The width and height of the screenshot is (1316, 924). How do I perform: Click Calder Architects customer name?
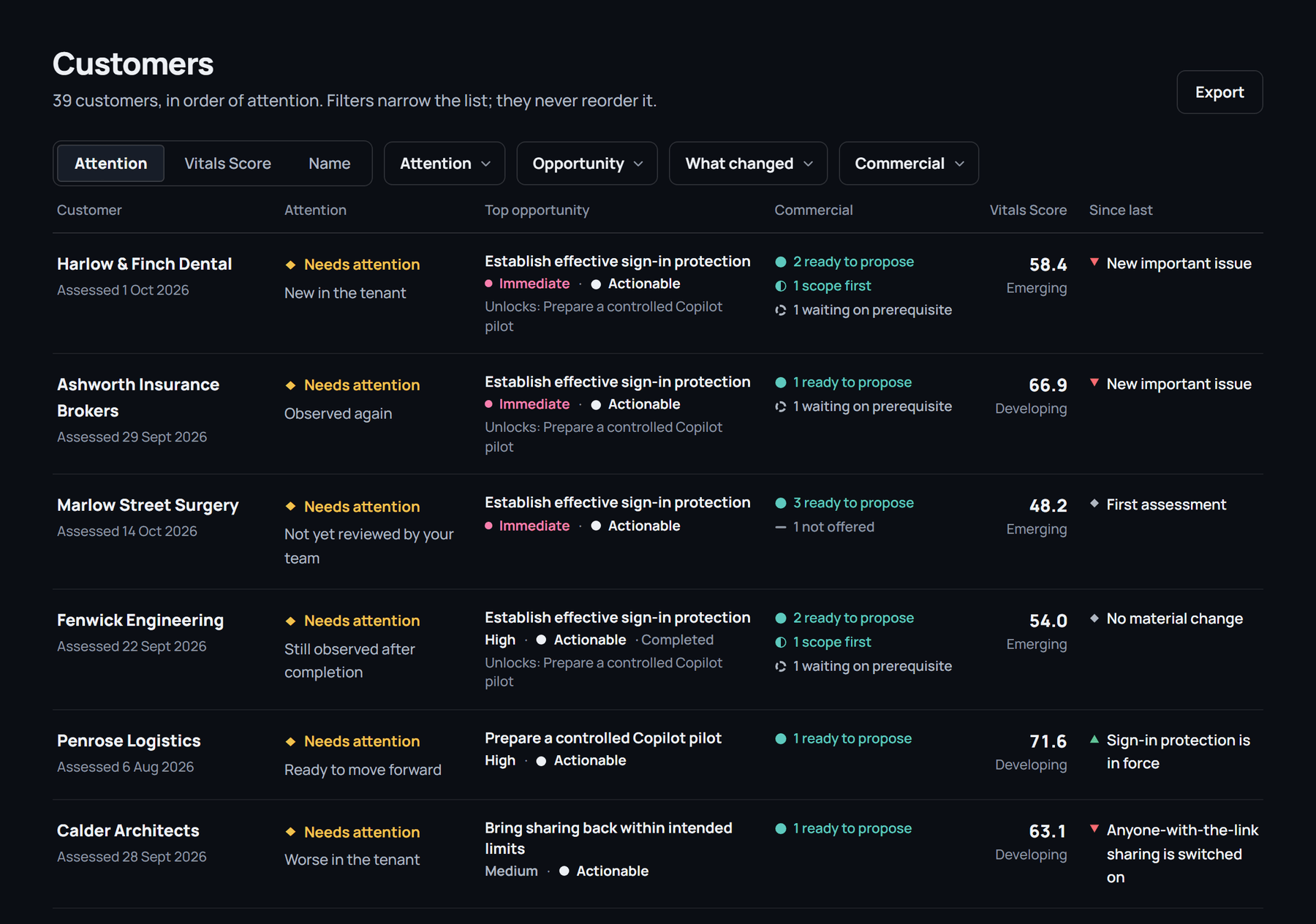(128, 830)
